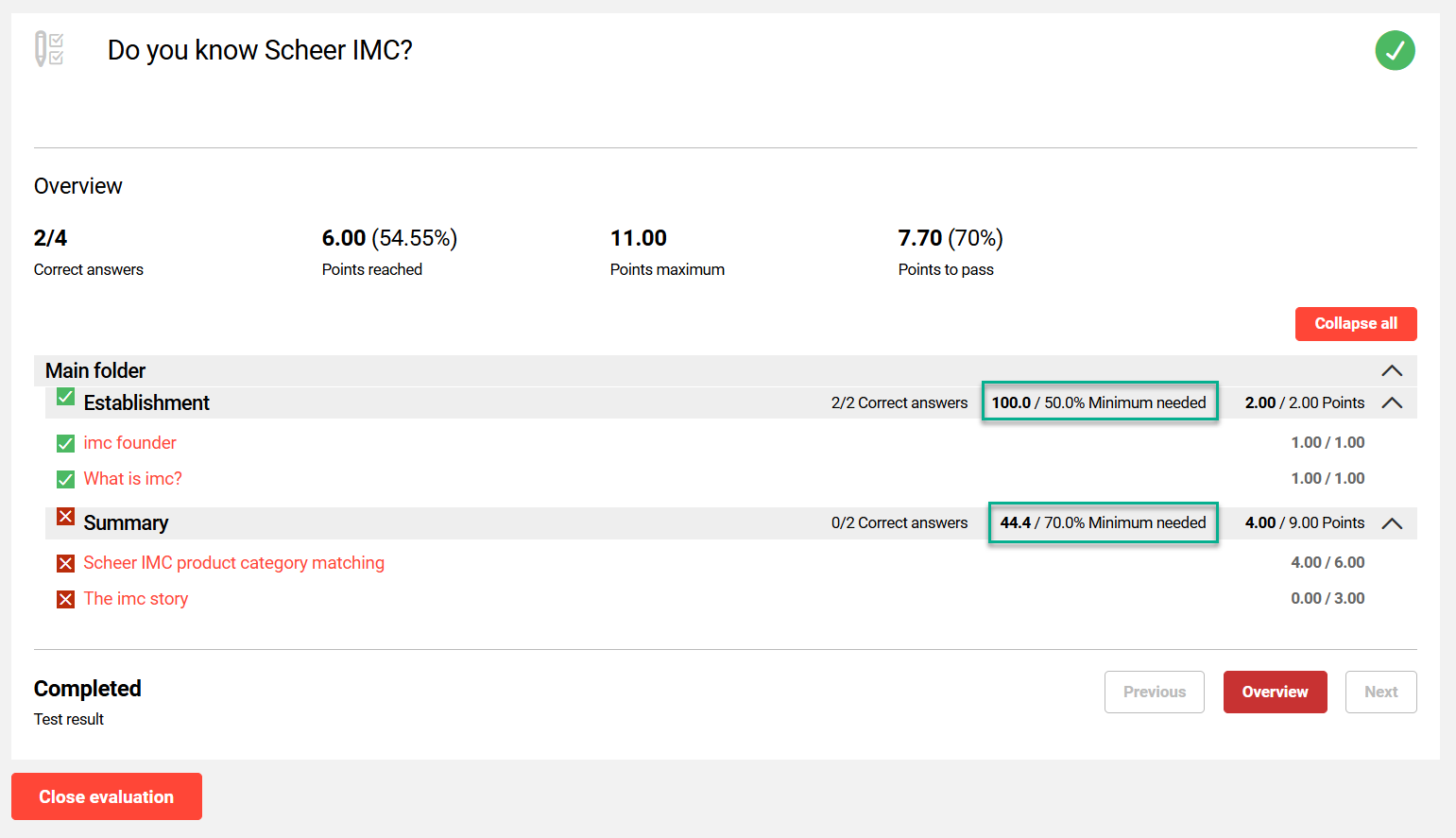Image resolution: width=1456 pixels, height=838 pixels.
Task: Click 100.0 / 50.0% Minimum needed text
Action: (x=1099, y=402)
